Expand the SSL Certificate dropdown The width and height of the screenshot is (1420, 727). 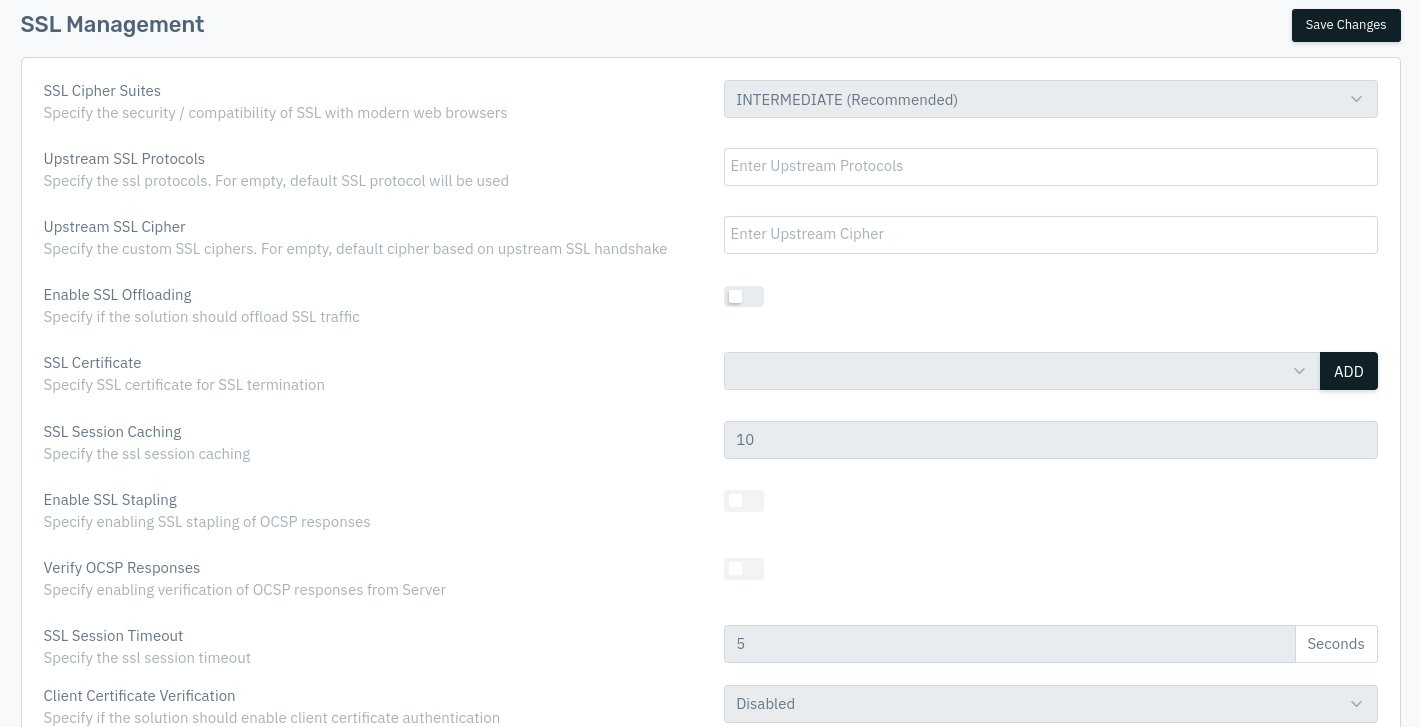pyautogui.click(x=1021, y=371)
